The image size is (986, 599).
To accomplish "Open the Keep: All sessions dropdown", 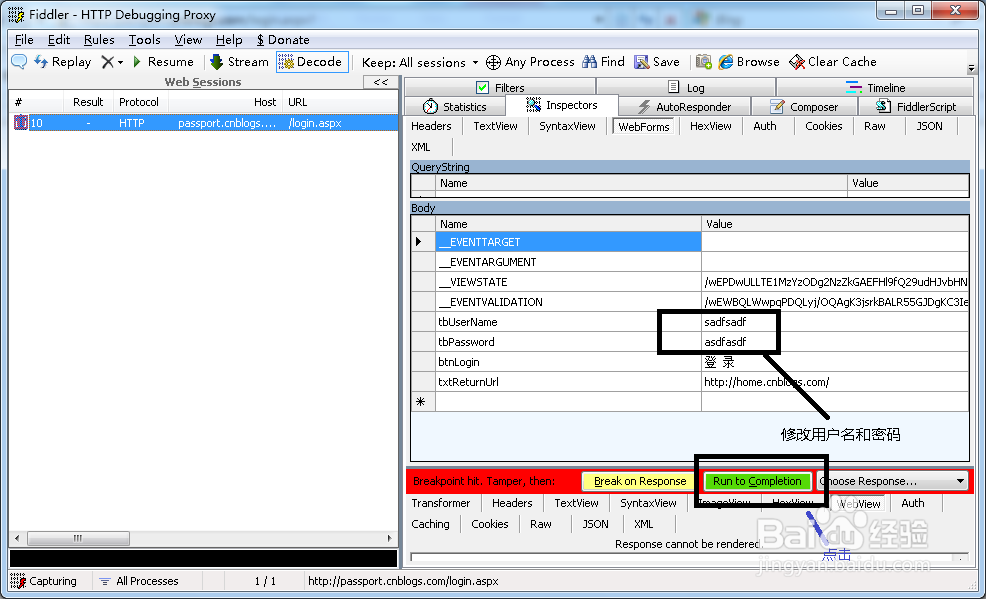I will pos(420,62).
